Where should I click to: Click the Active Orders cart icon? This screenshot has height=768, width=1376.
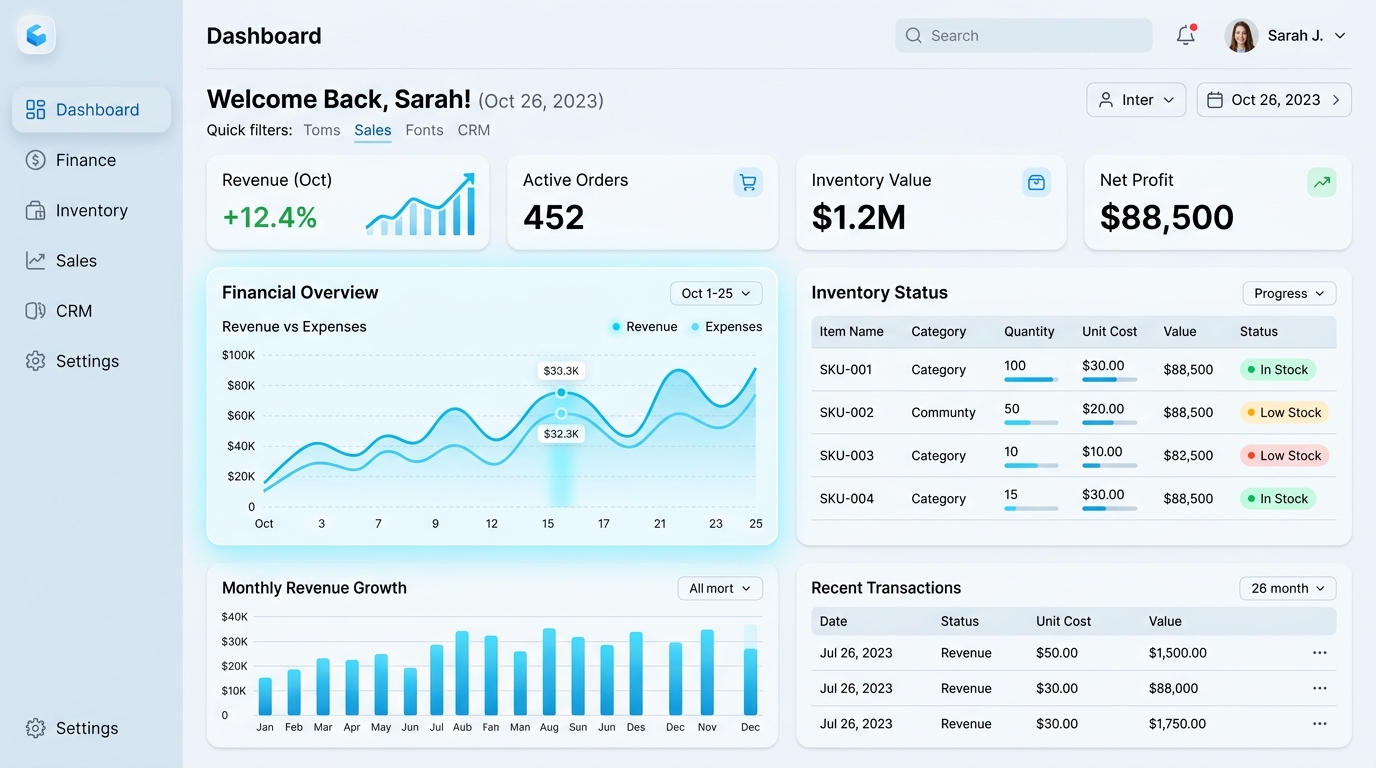[x=748, y=182]
